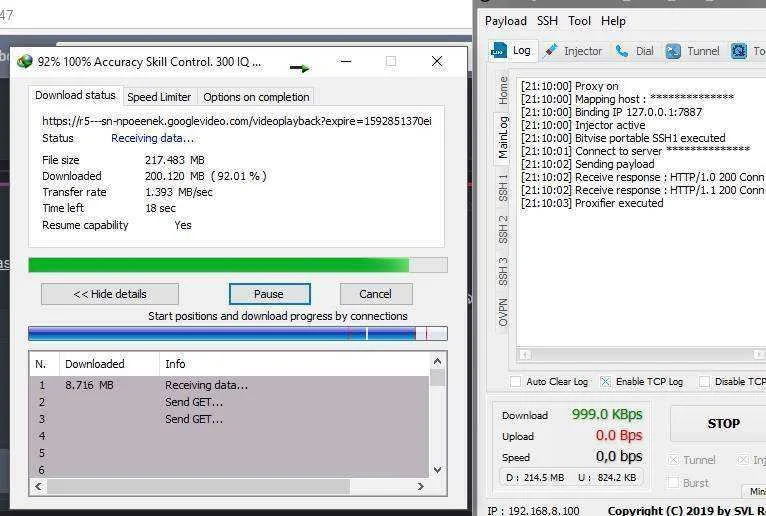Toggle Enable TCP Log checkbox

tap(605, 382)
